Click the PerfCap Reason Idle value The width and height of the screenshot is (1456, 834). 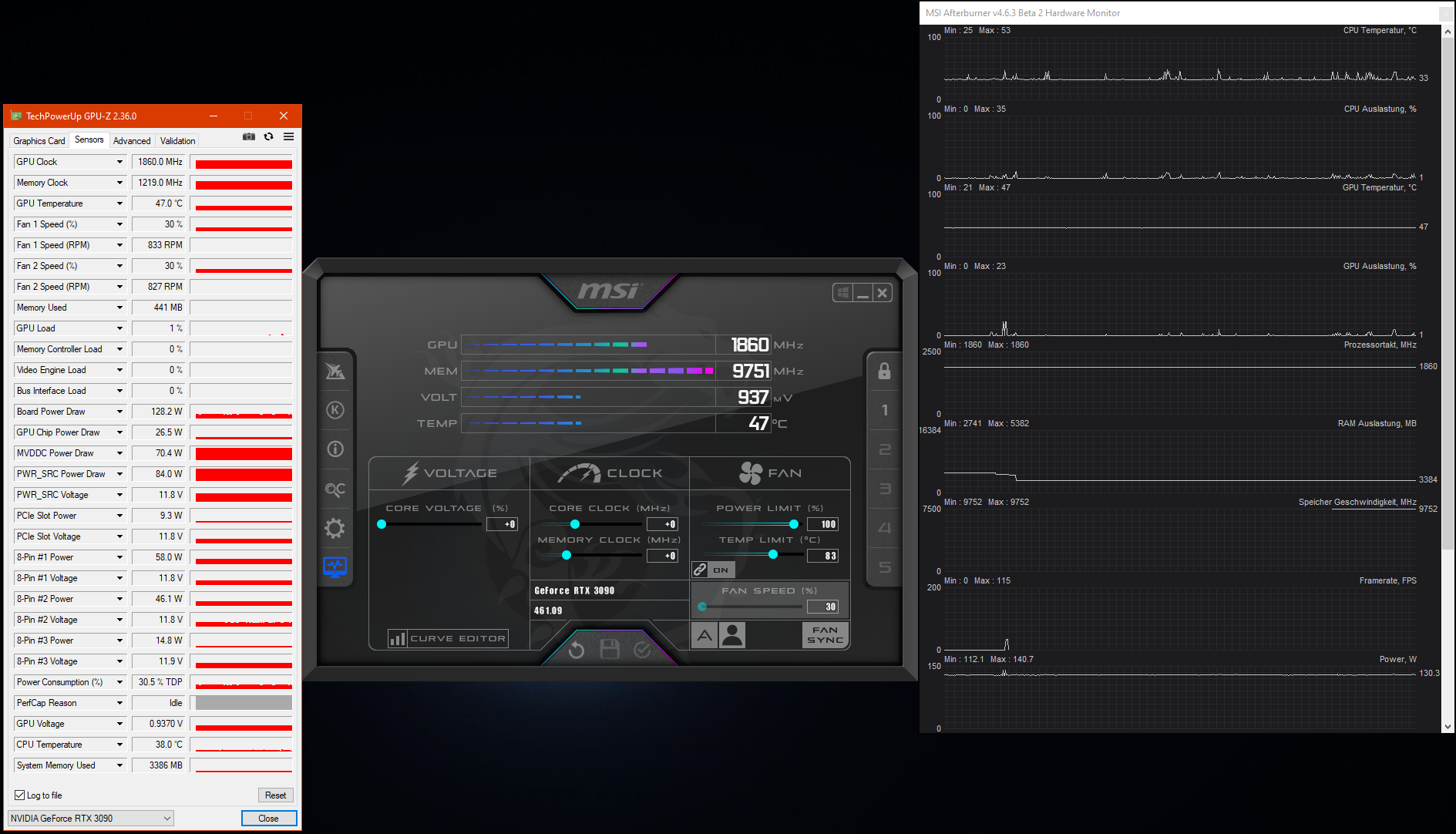[159, 703]
